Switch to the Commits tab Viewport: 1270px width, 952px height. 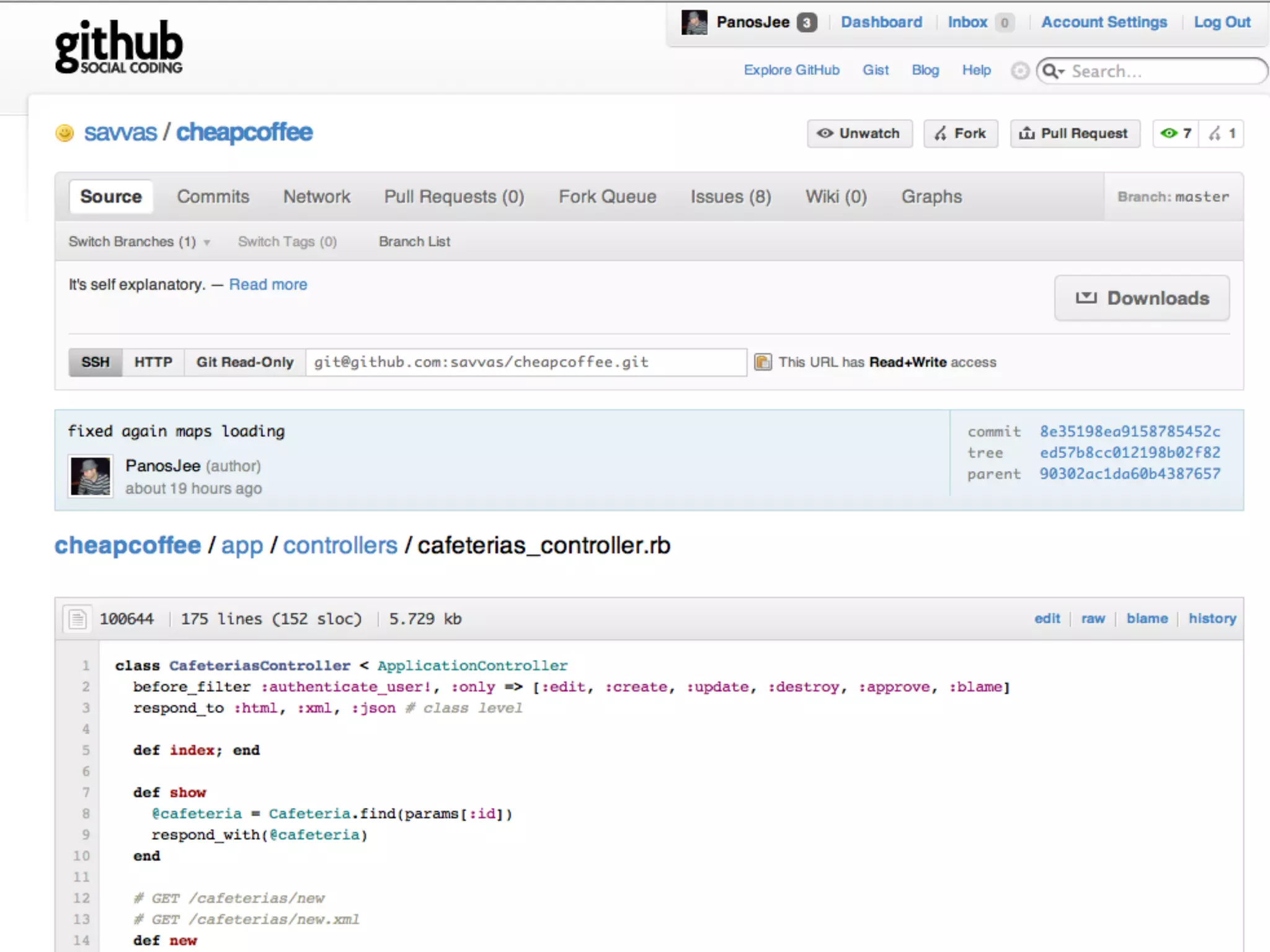click(x=213, y=196)
